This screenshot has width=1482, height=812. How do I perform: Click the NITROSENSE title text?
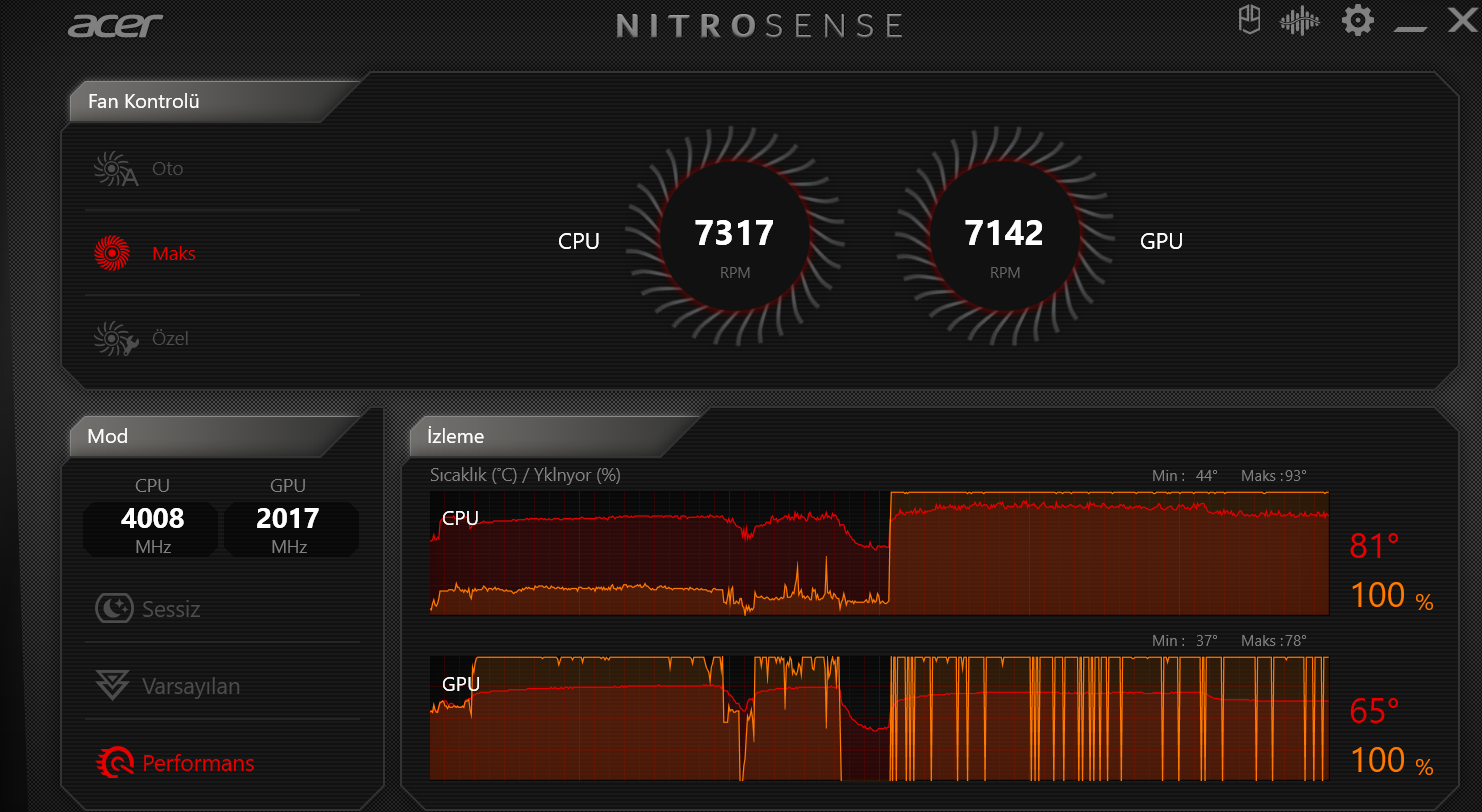click(760, 25)
